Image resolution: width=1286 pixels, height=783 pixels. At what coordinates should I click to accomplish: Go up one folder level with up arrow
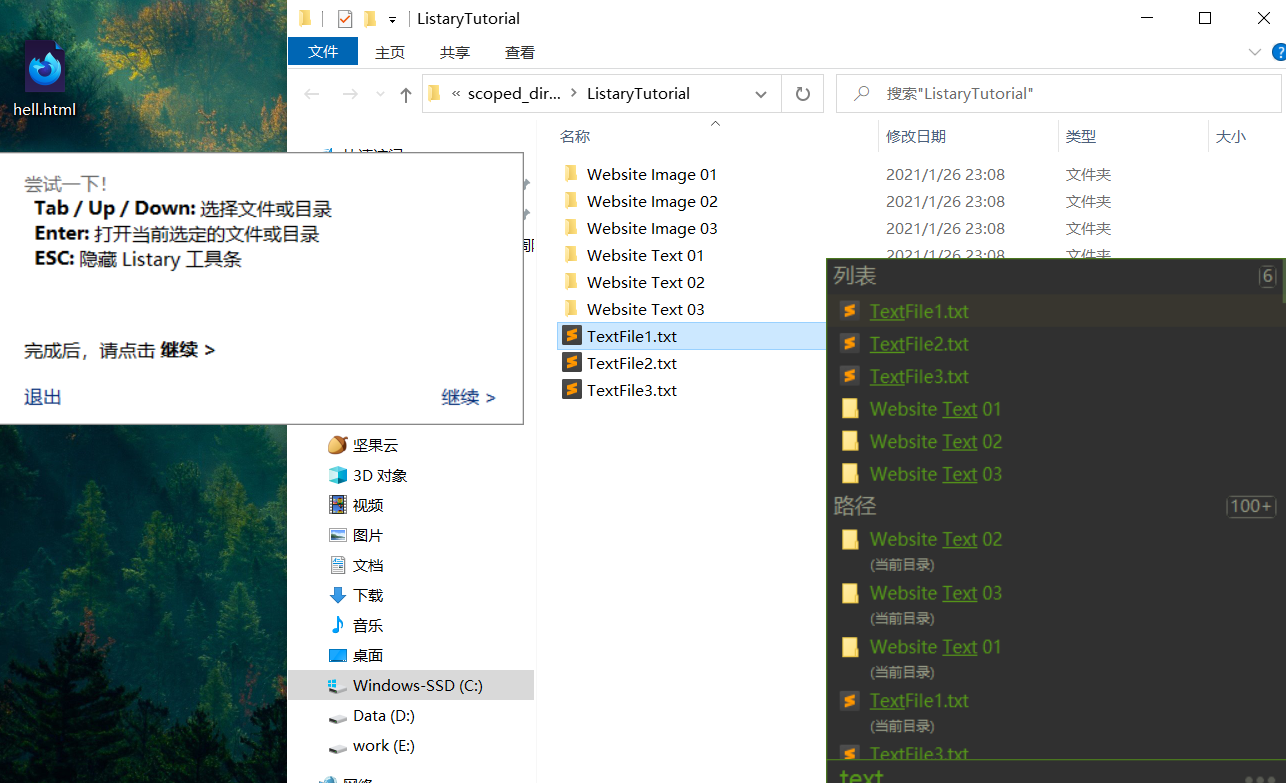405,94
